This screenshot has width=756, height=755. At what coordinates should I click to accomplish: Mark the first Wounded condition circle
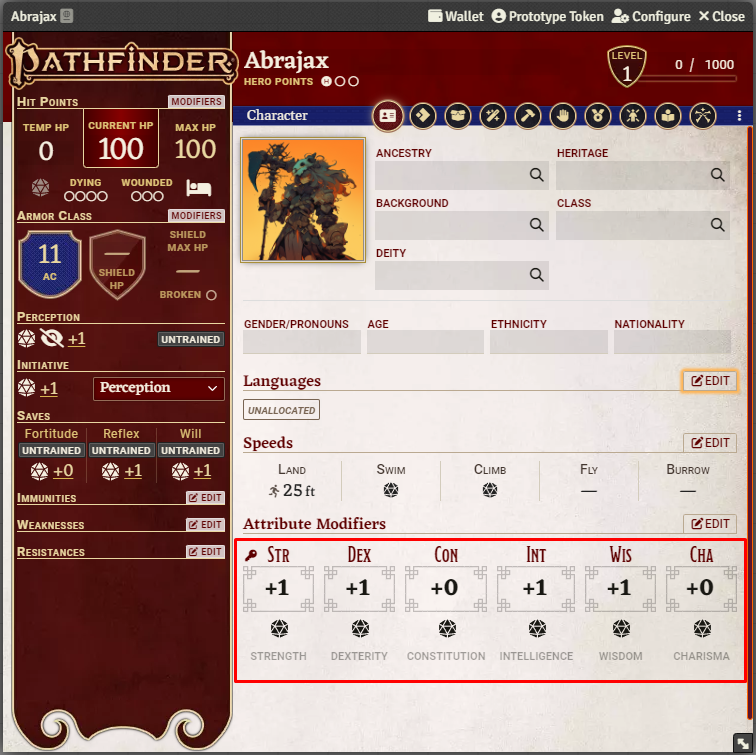tap(136, 197)
